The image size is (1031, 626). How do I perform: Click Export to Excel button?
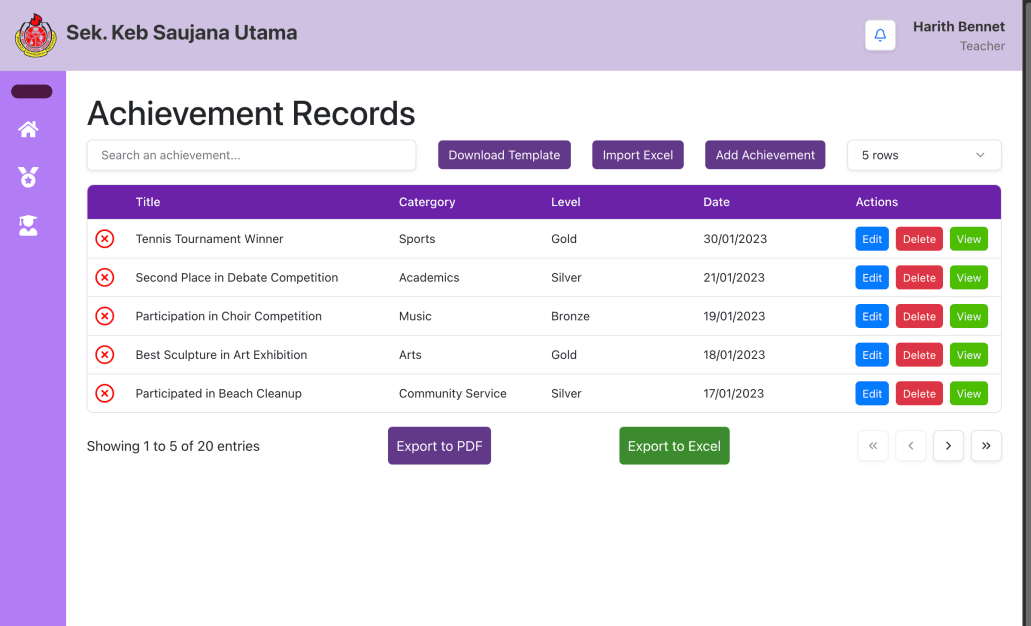coord(674,446)
